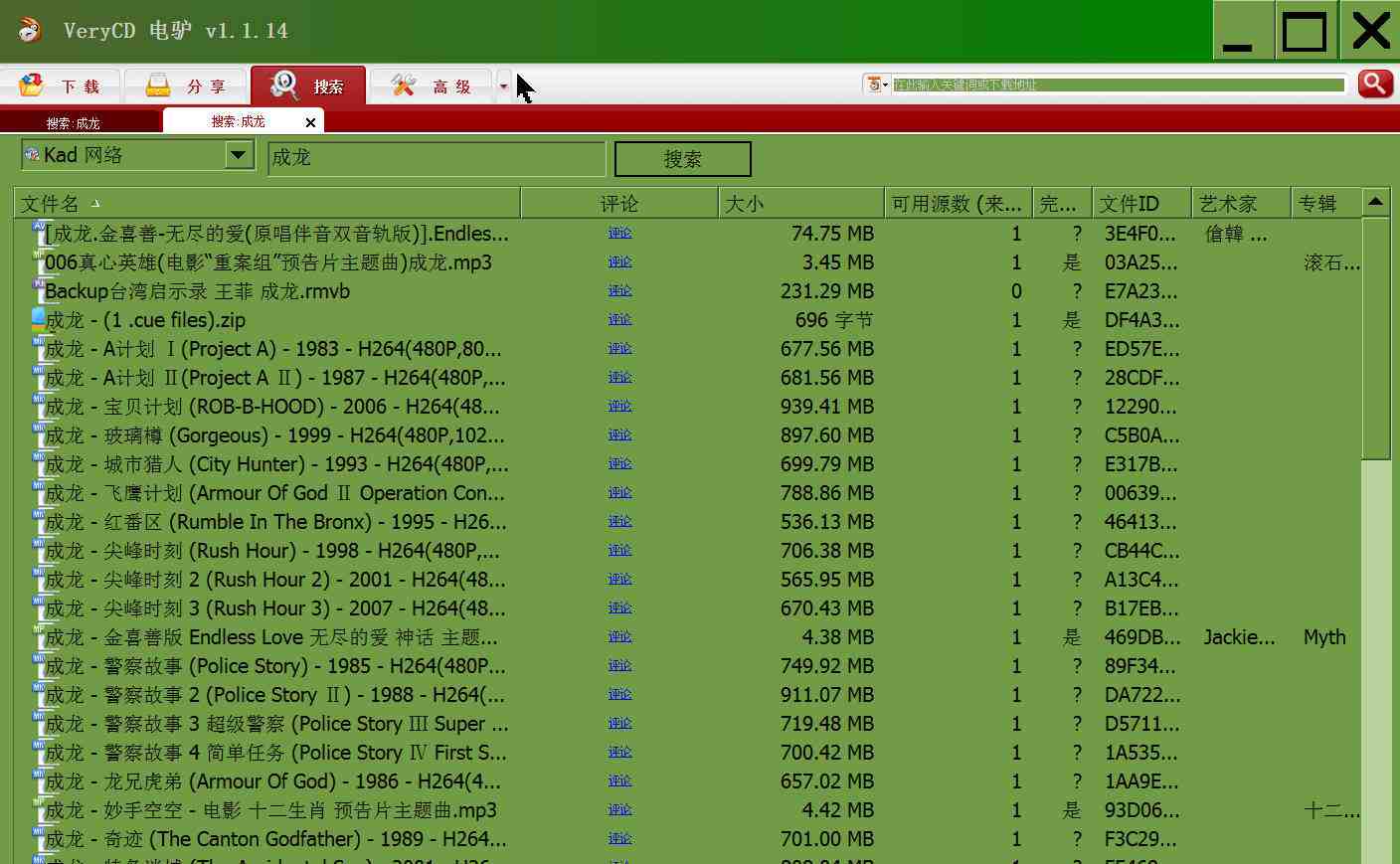The image size is (1400, 864).
Task: Sort by 可用源数 column header
Action: click(959, 203)
